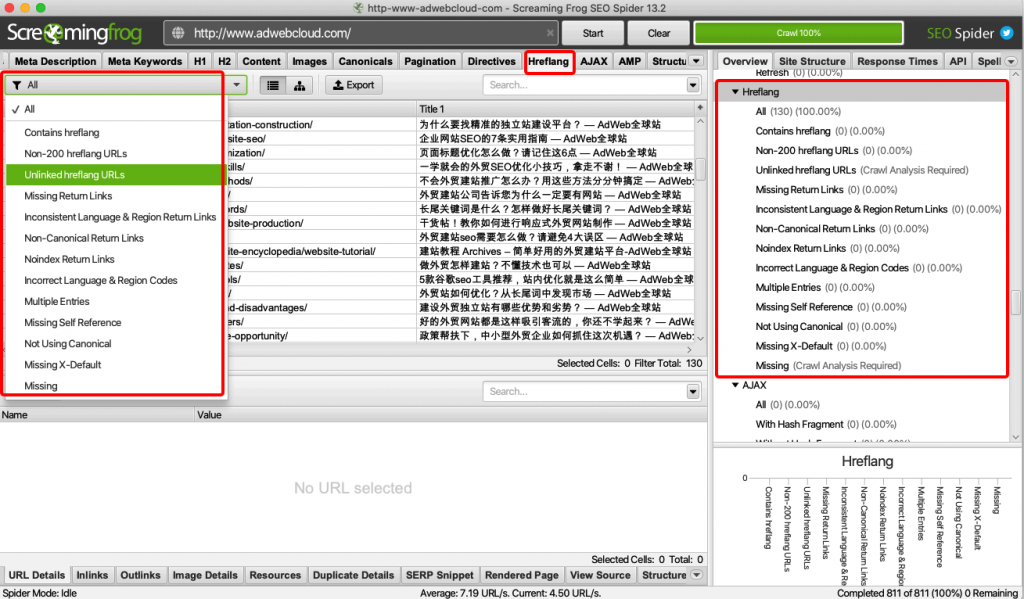Select Non-200 hreflang URLs filter option
1024x599 pixels.
click(x=114, y=154)
